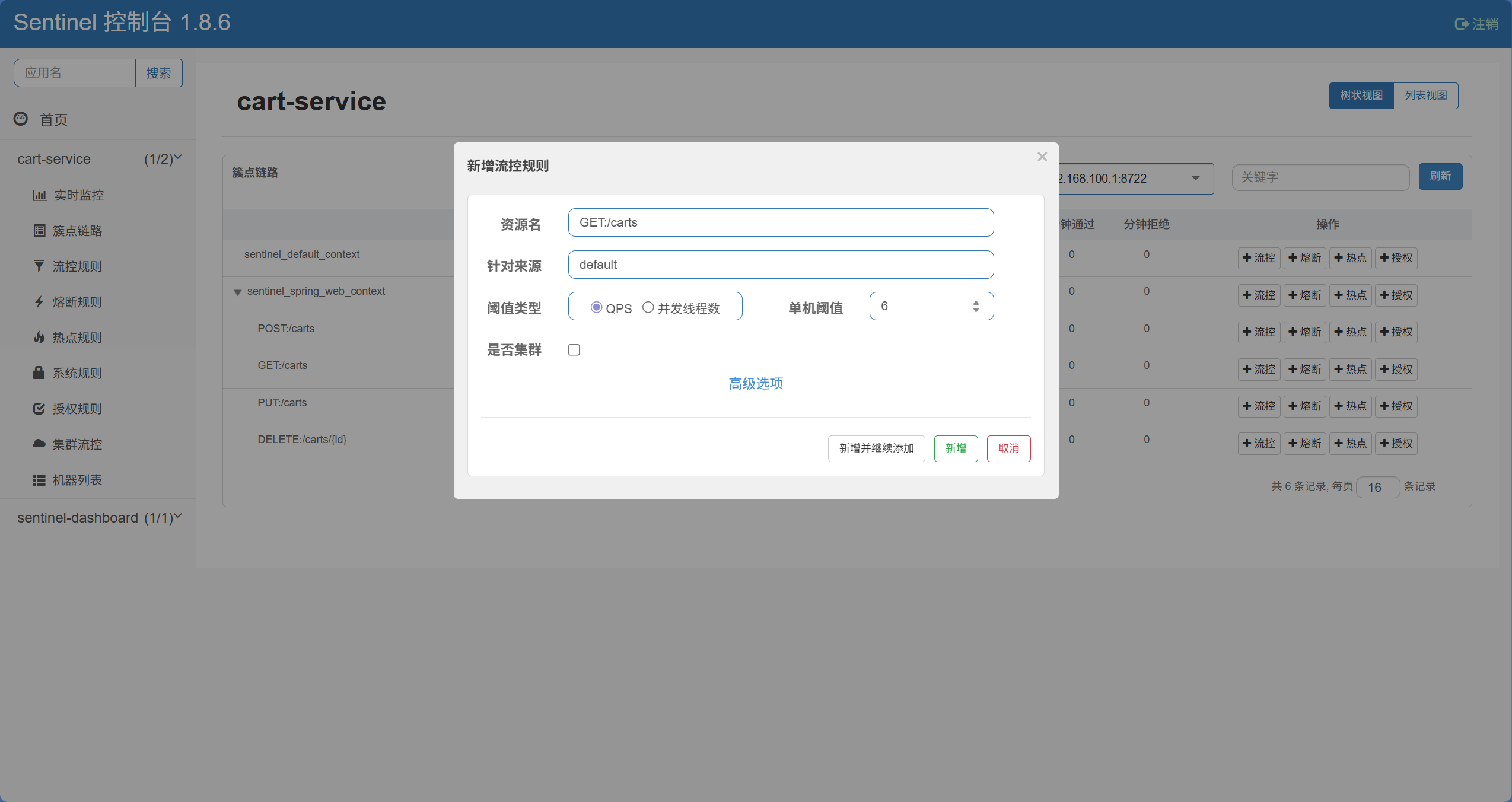Viewport: 1512px width, 802px height.
Task: Click the flow control rules funnel icon
Action: point(39,266)
